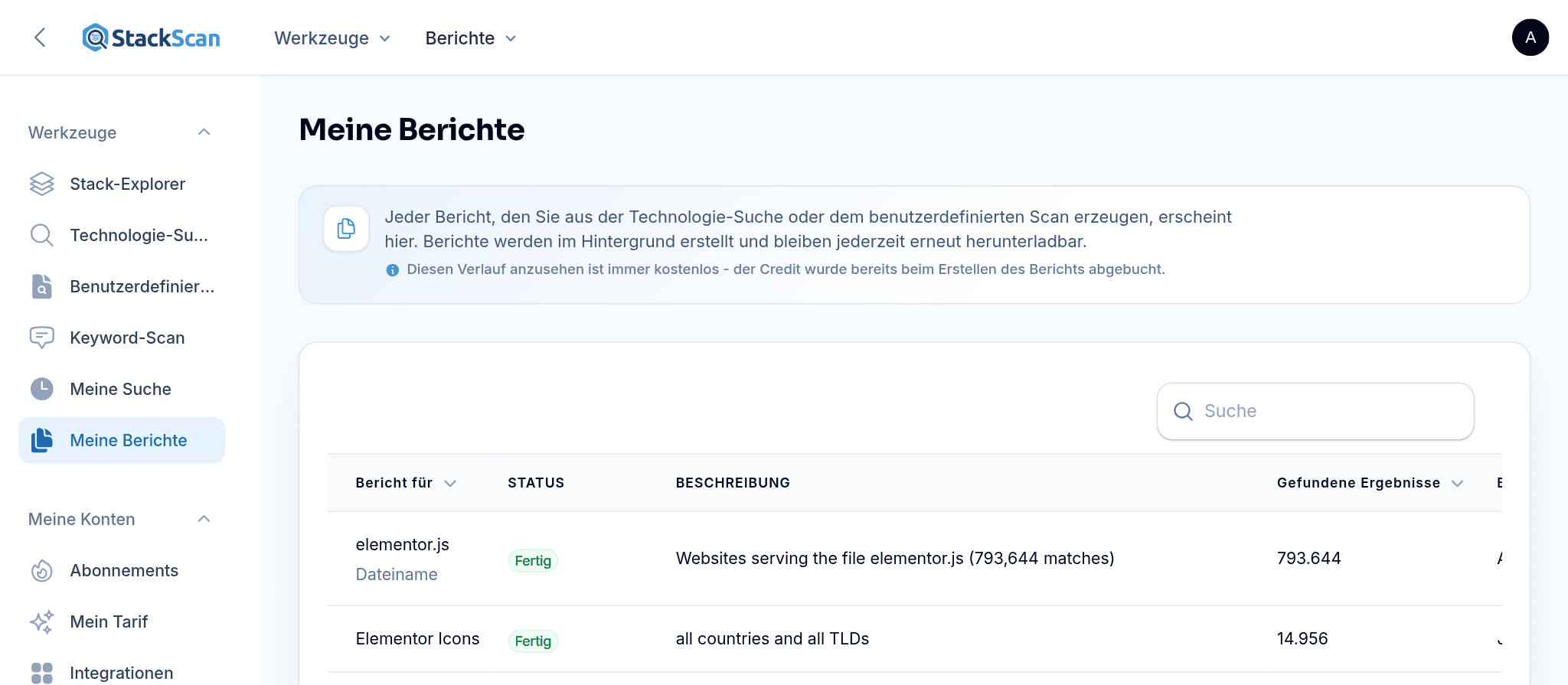The height and width of the screenshot is (685, 1568).
Task: Go to Meine Suche in sidebar
Action: pyautogui.click(x=122, y=389)
